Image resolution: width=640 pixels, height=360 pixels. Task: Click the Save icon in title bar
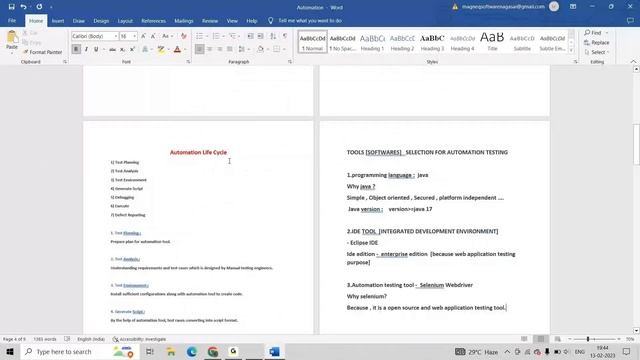(x=11, y=7)
